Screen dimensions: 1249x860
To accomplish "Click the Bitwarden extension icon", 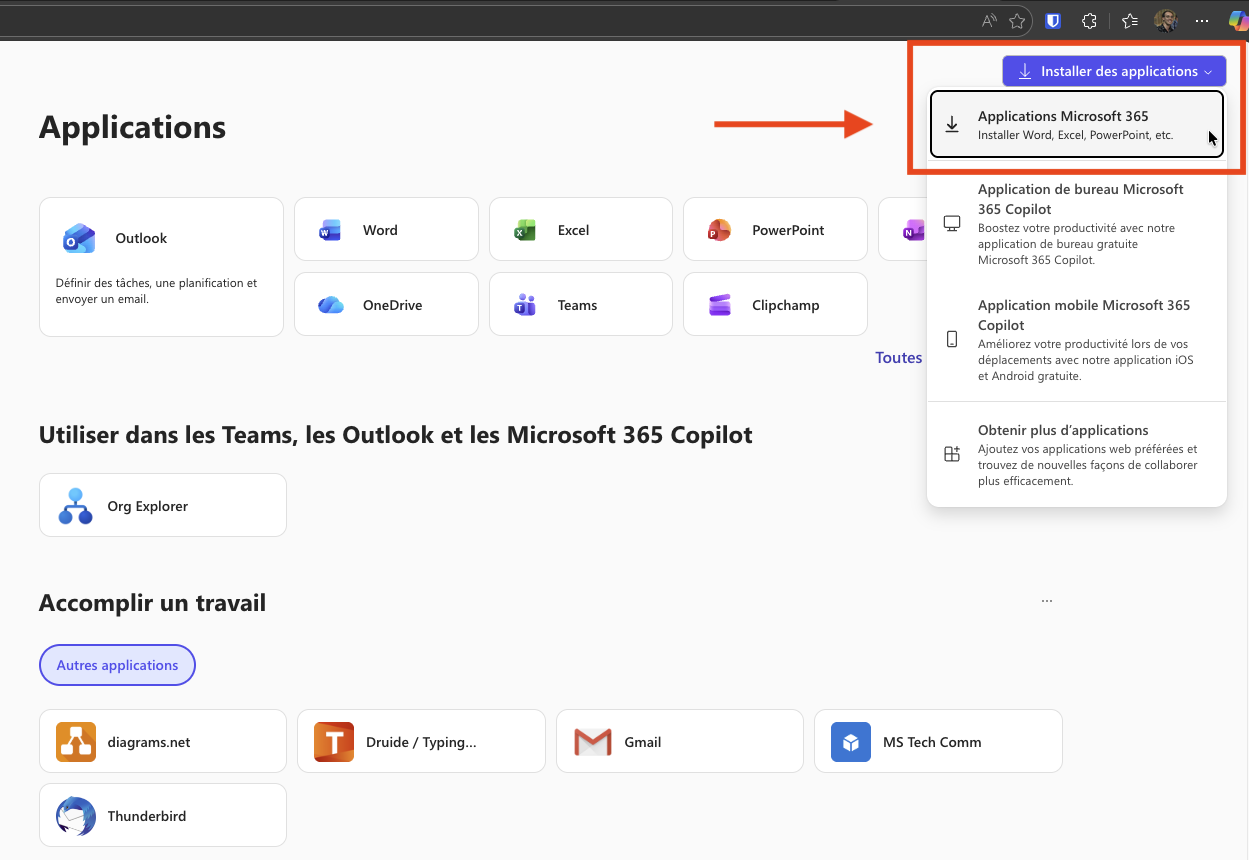I will point(1053,20).
